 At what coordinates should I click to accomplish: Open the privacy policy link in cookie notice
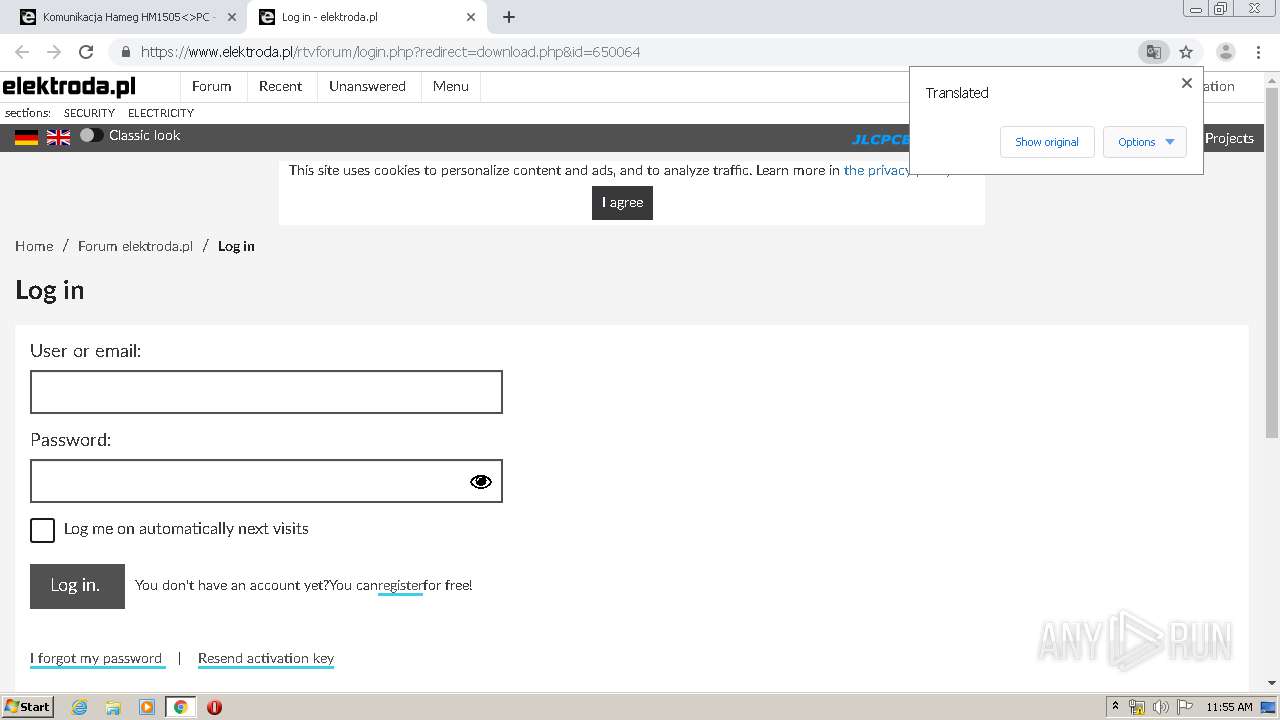(877, 170)
